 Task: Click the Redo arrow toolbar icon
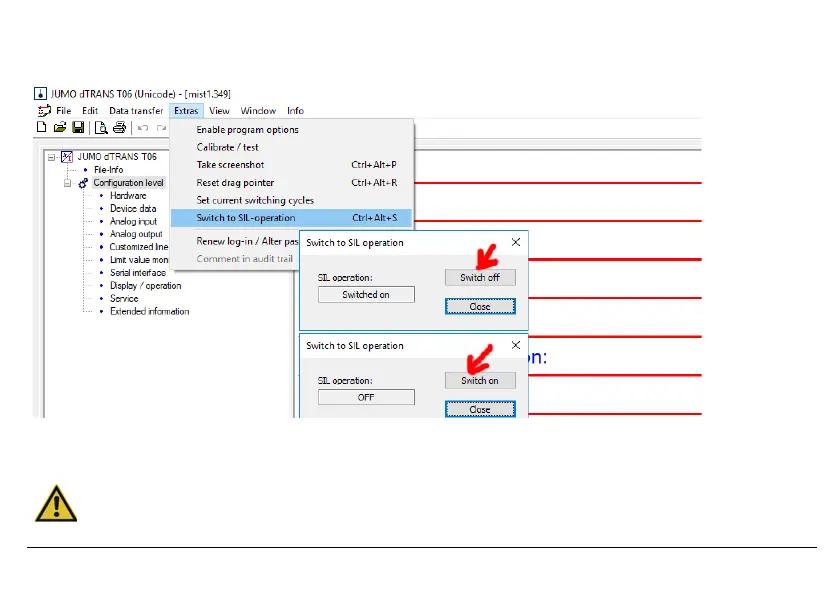point(161,128)
